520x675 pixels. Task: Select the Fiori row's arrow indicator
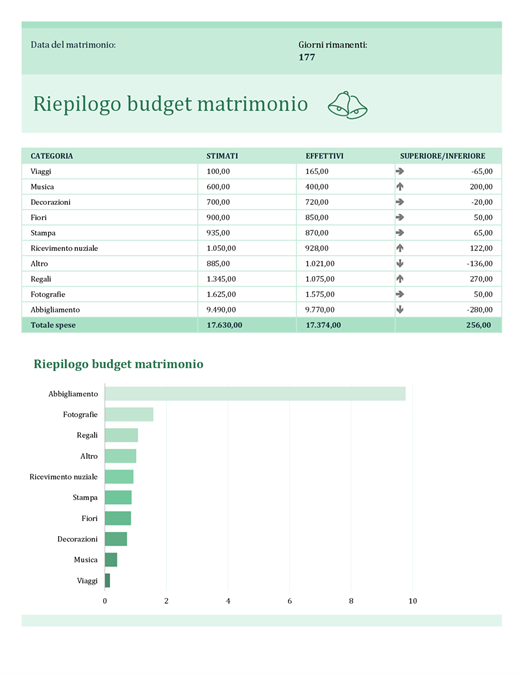coord(400,217)
